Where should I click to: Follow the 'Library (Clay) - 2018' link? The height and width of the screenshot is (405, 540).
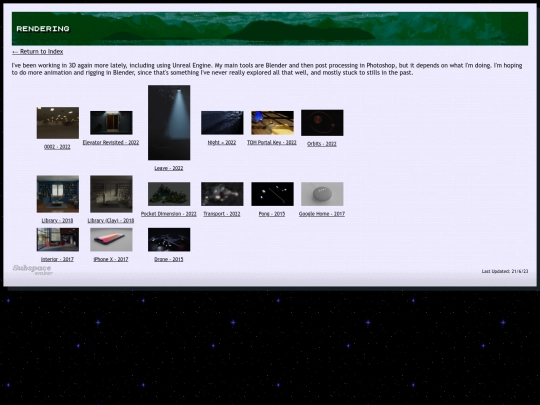[x=111, y=220]
